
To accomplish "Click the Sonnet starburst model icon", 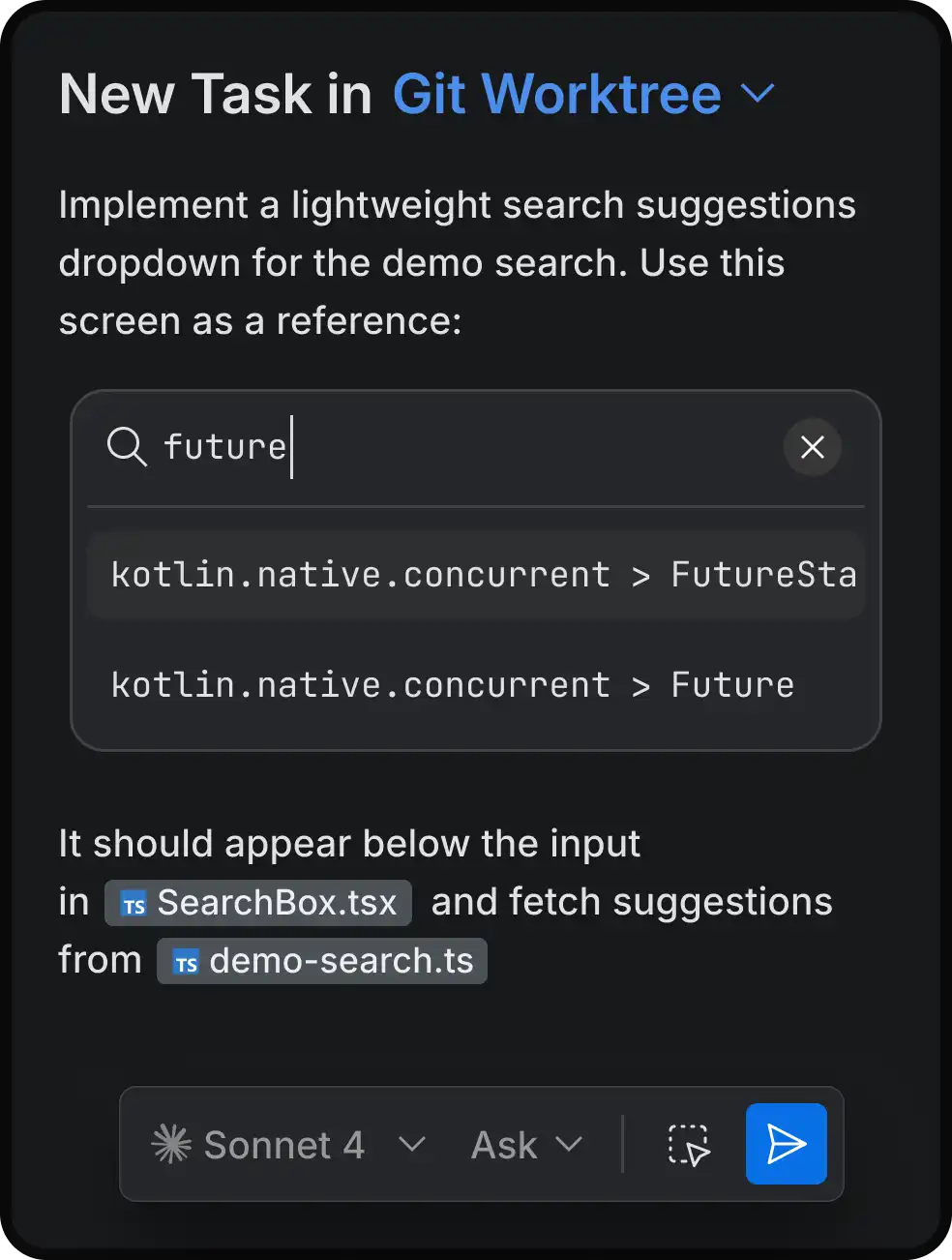I will [171, 1145].
